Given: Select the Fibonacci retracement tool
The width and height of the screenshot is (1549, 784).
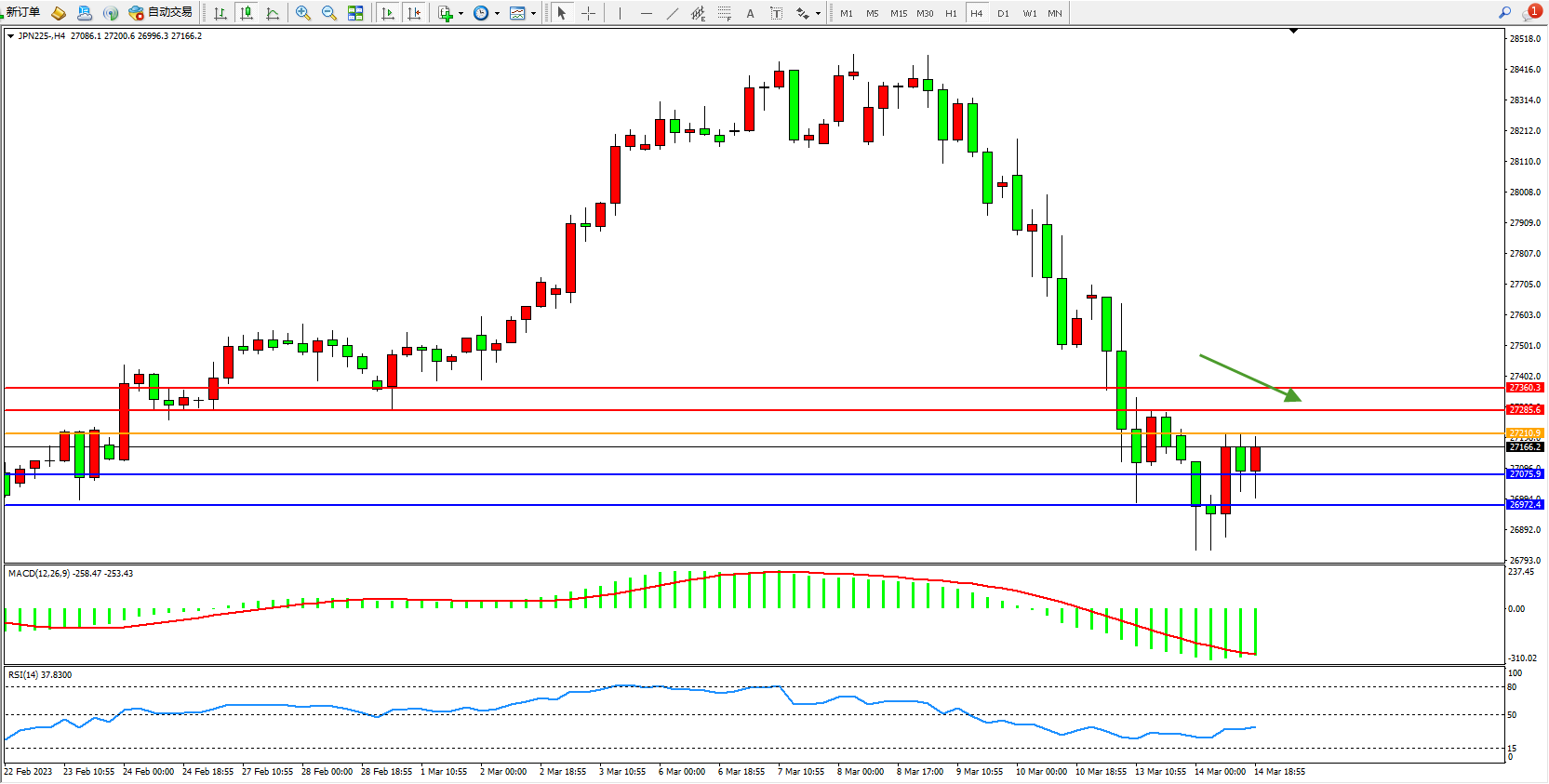Looking at the screenshot, I should pos(724,13).
